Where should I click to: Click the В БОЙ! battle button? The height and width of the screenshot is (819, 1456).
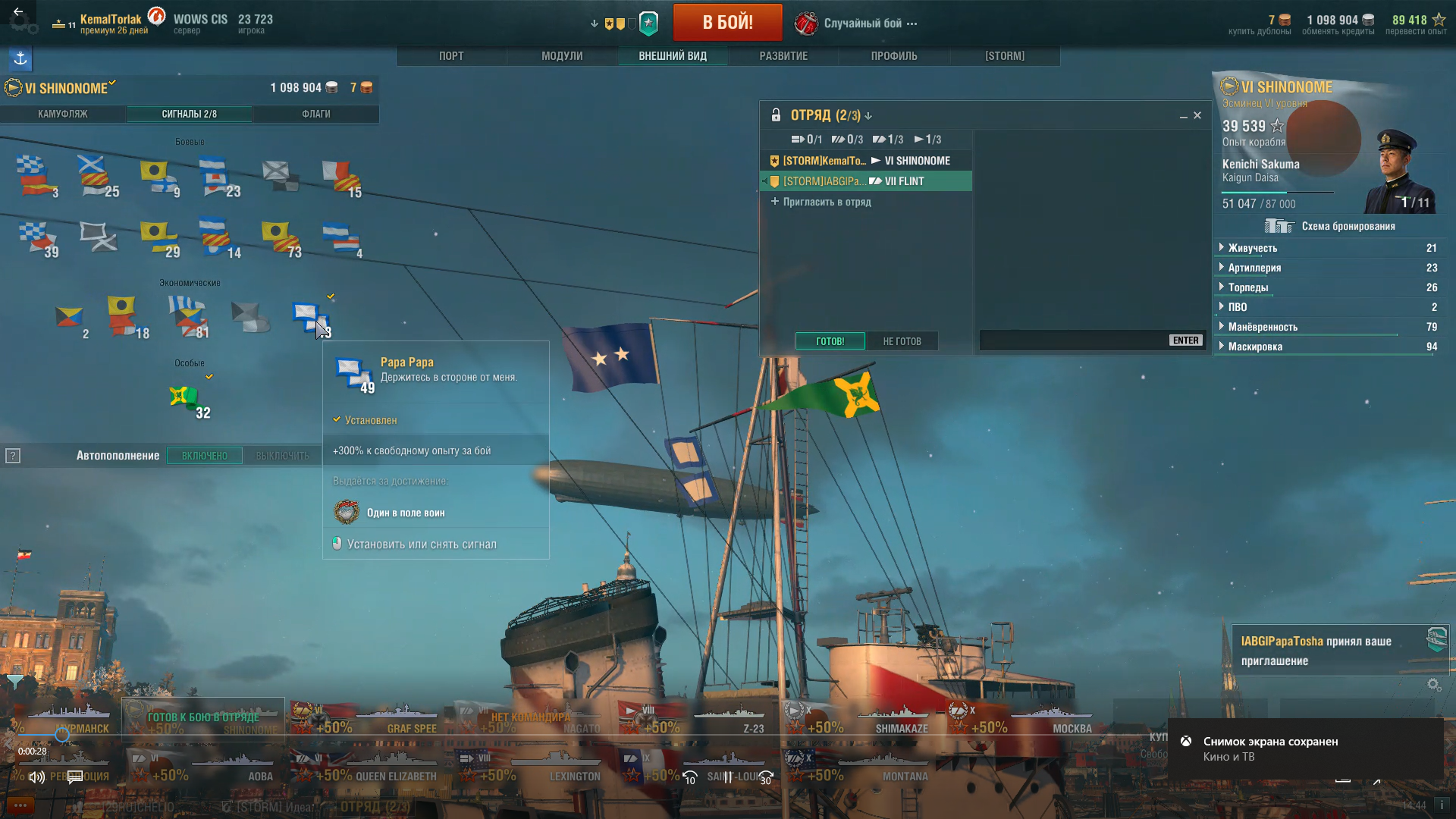click(727, 22)
